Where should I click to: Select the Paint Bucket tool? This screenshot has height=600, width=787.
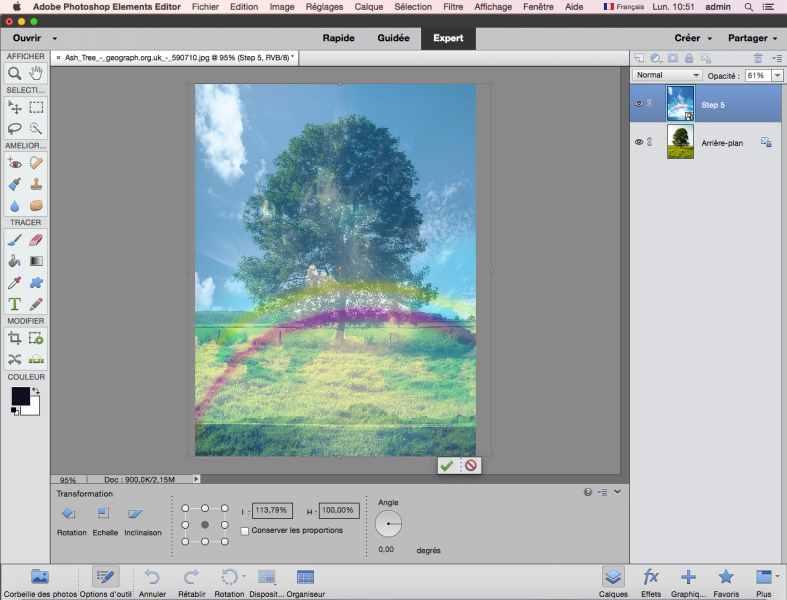pyautogui.click(x=15, y=261)
